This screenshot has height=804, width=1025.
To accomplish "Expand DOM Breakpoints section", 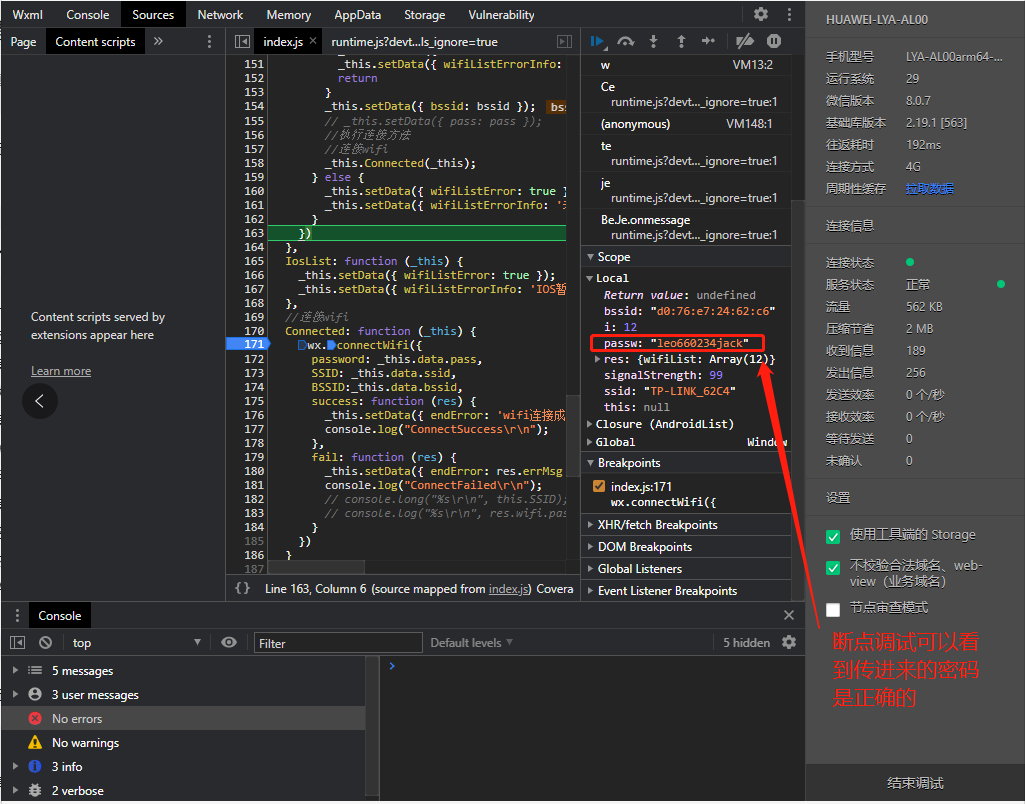I will pyautogui.click(x=591, y=547).
